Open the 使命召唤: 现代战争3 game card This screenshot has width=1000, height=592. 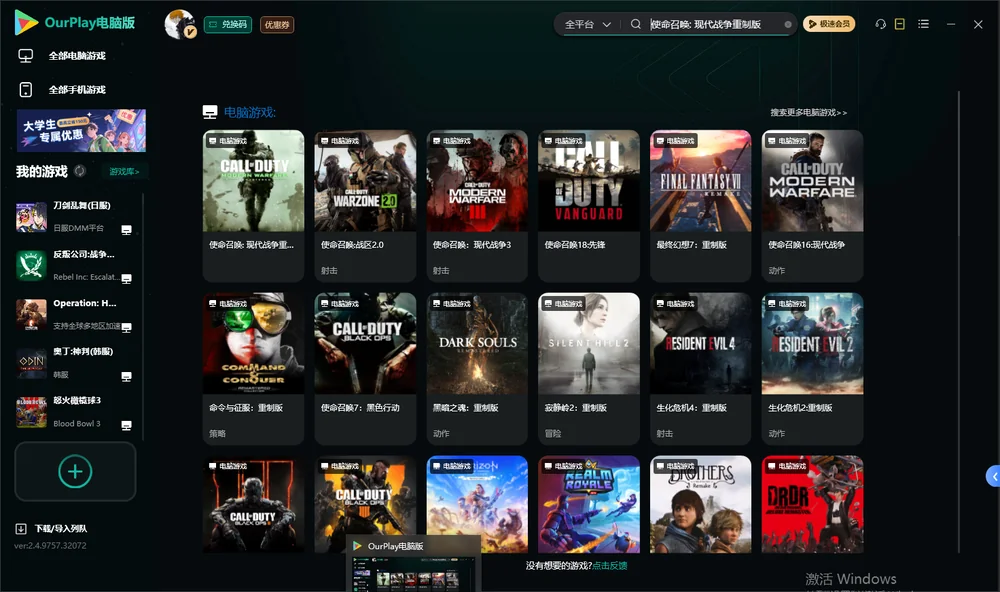pos(477,205)
